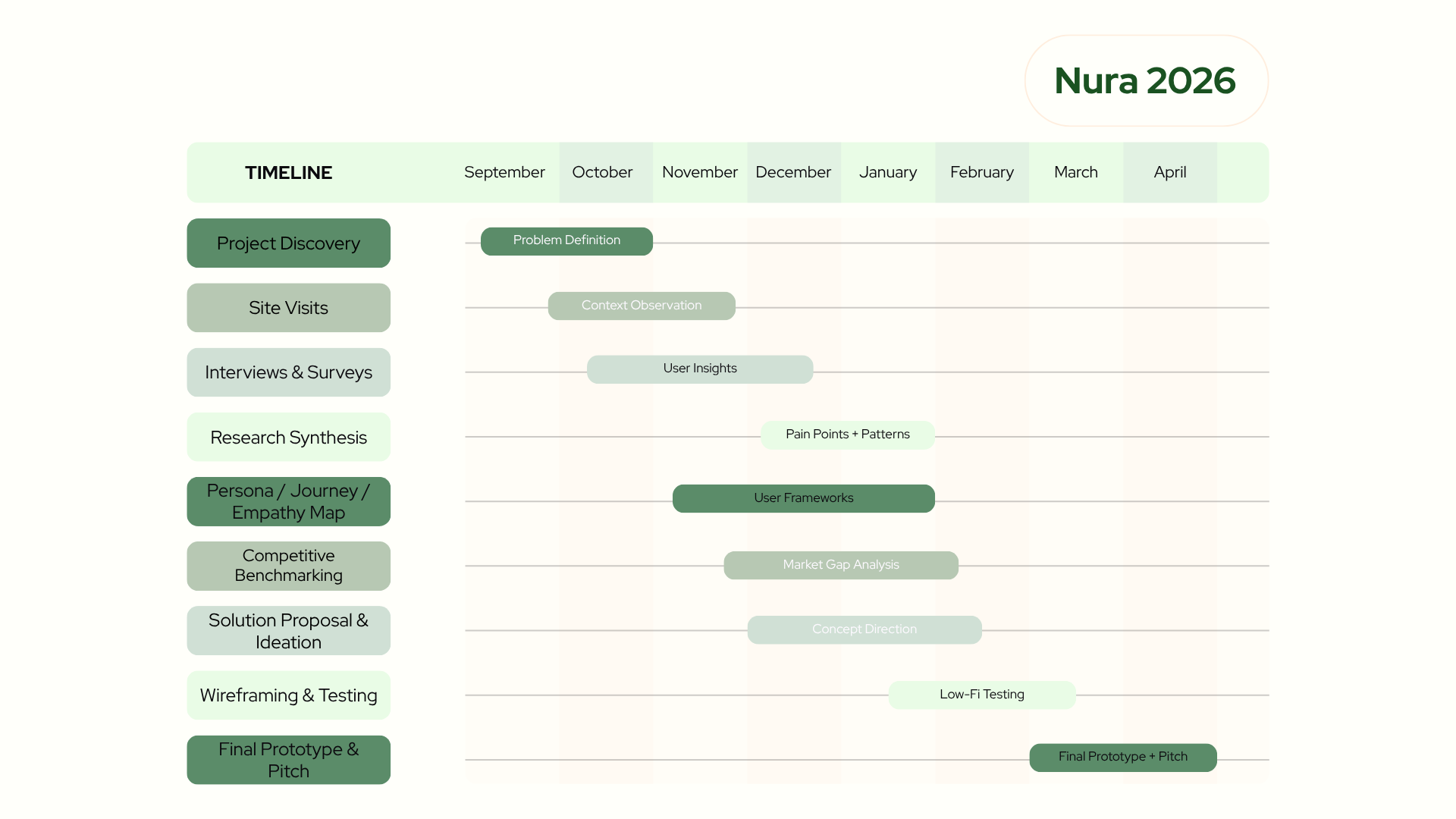The width and height of the screenshot is (1456, 819).
Task: Click Wireframing & Testing label
Action: point(288,695)
